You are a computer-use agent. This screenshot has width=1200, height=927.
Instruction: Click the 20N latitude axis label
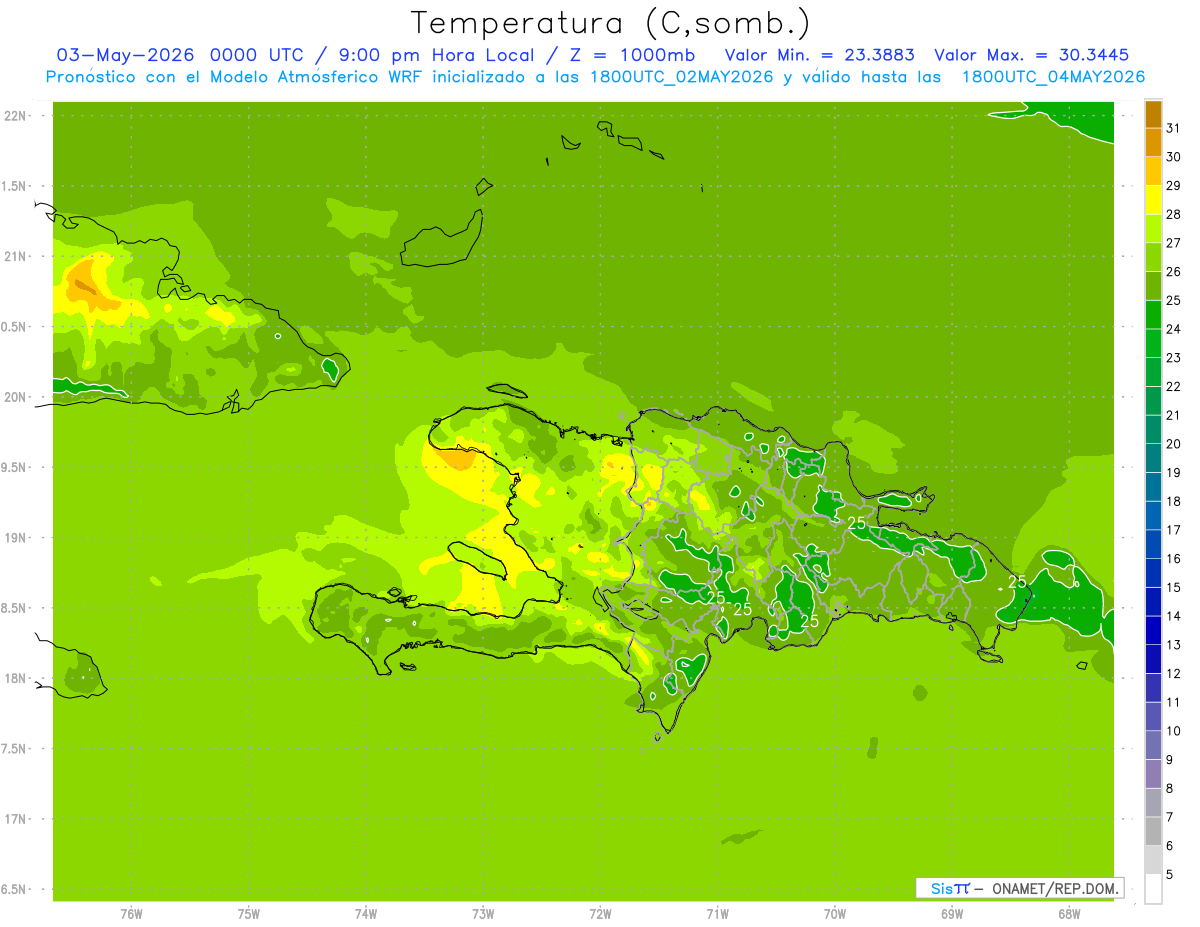16,397
